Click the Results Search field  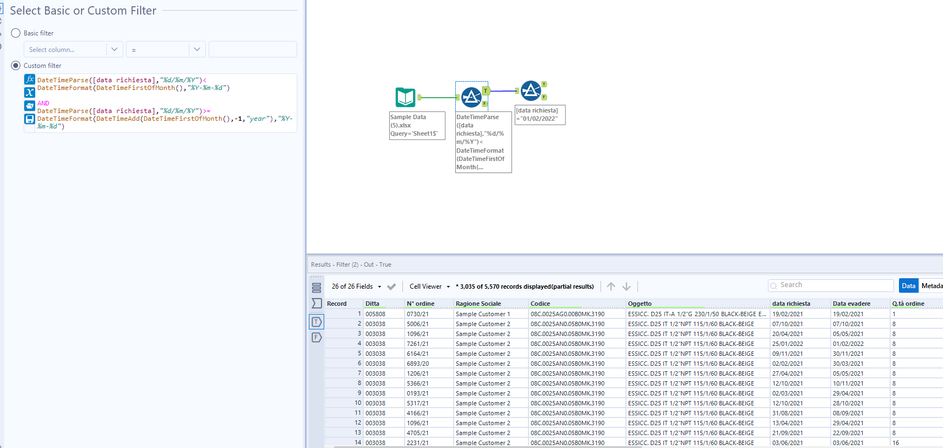tap(831, 285)
